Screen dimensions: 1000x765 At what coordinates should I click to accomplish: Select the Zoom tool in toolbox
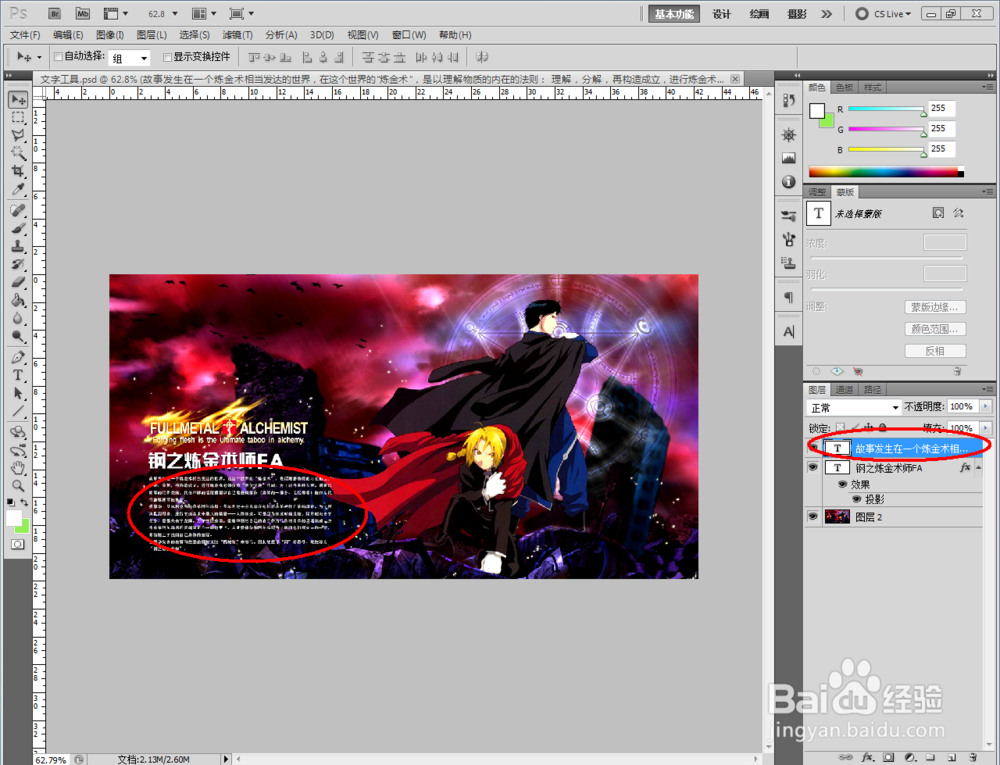pyautogui.click(x=18, y=486)
